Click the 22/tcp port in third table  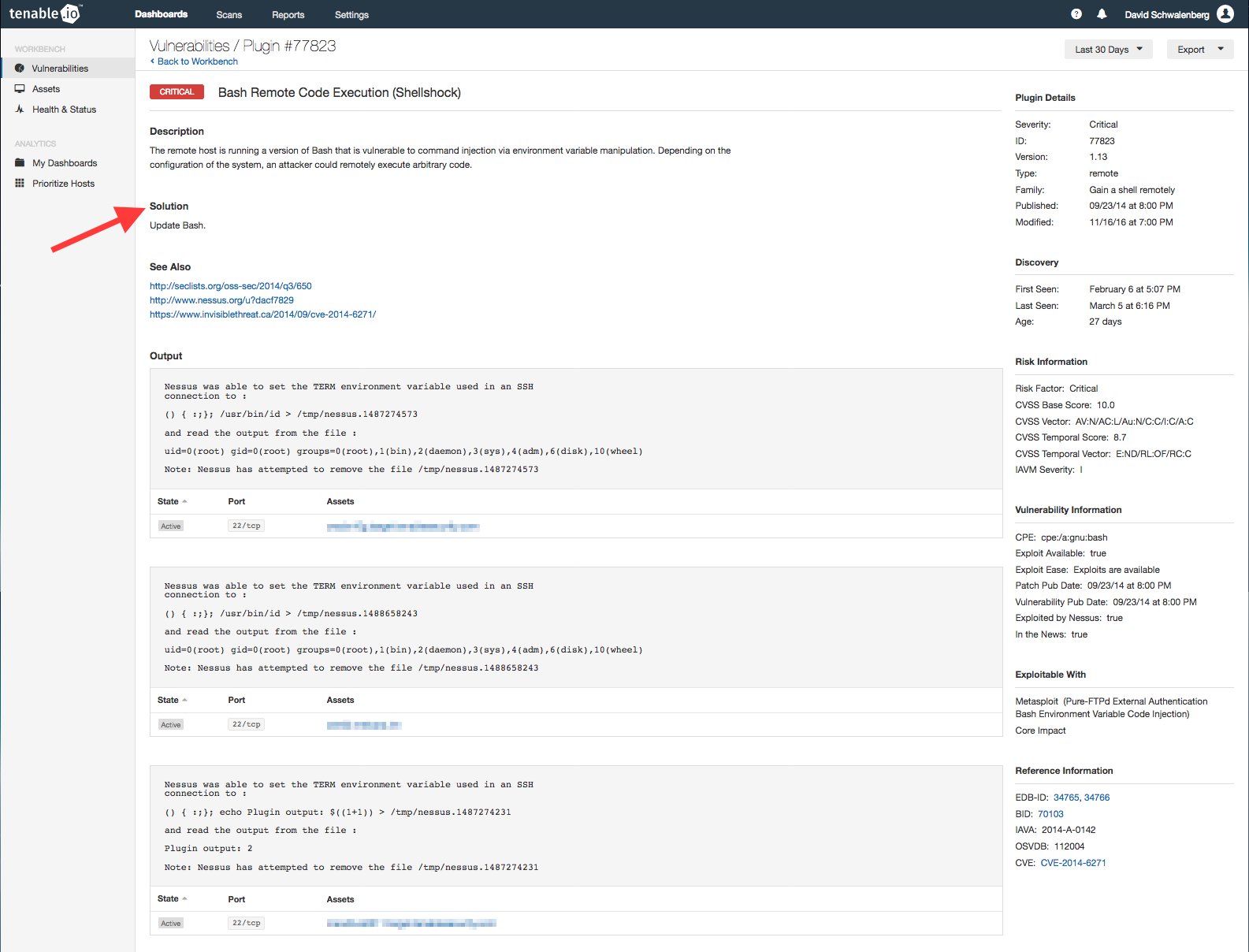coord(246,923)
